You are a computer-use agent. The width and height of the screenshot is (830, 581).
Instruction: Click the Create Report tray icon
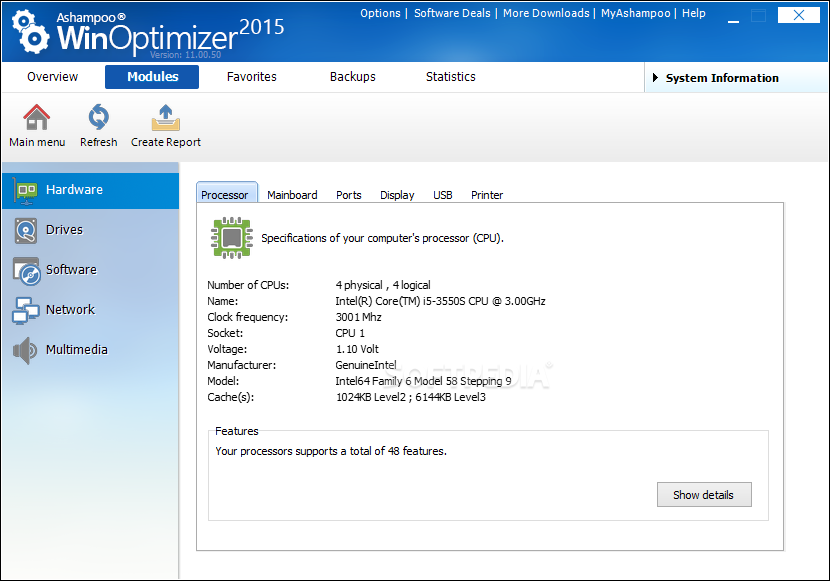(166, 117)
